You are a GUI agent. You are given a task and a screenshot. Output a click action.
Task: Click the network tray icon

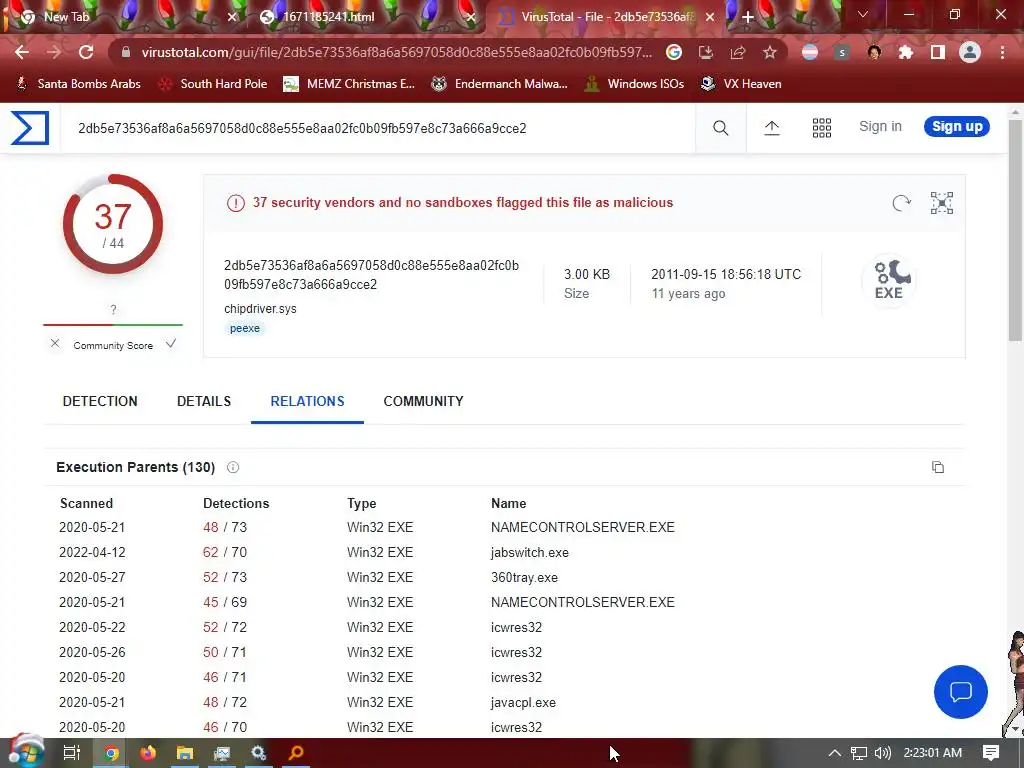(x=859, y=753)
